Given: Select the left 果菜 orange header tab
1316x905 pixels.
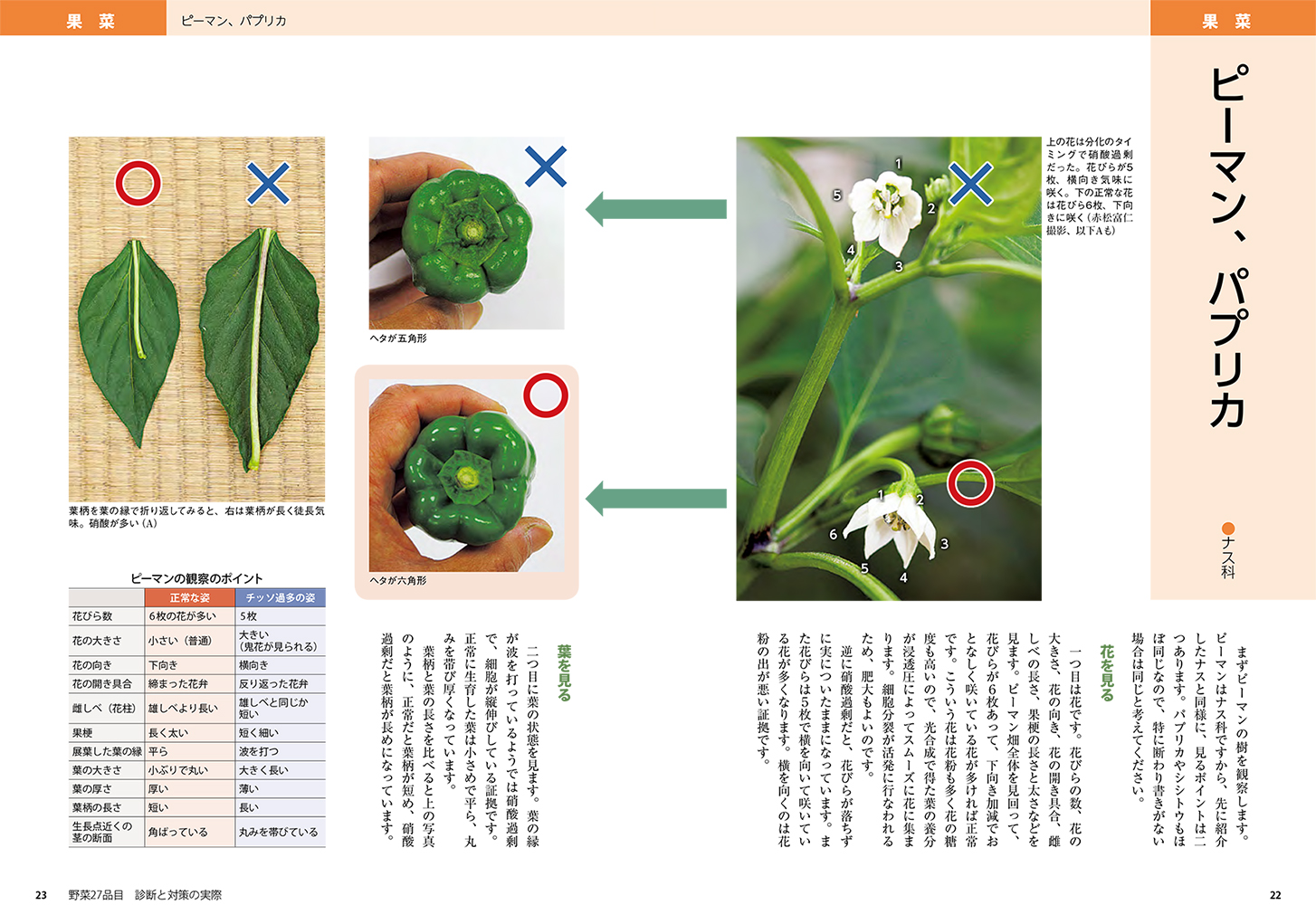Looking at the screenshot, I should [83, 18].
